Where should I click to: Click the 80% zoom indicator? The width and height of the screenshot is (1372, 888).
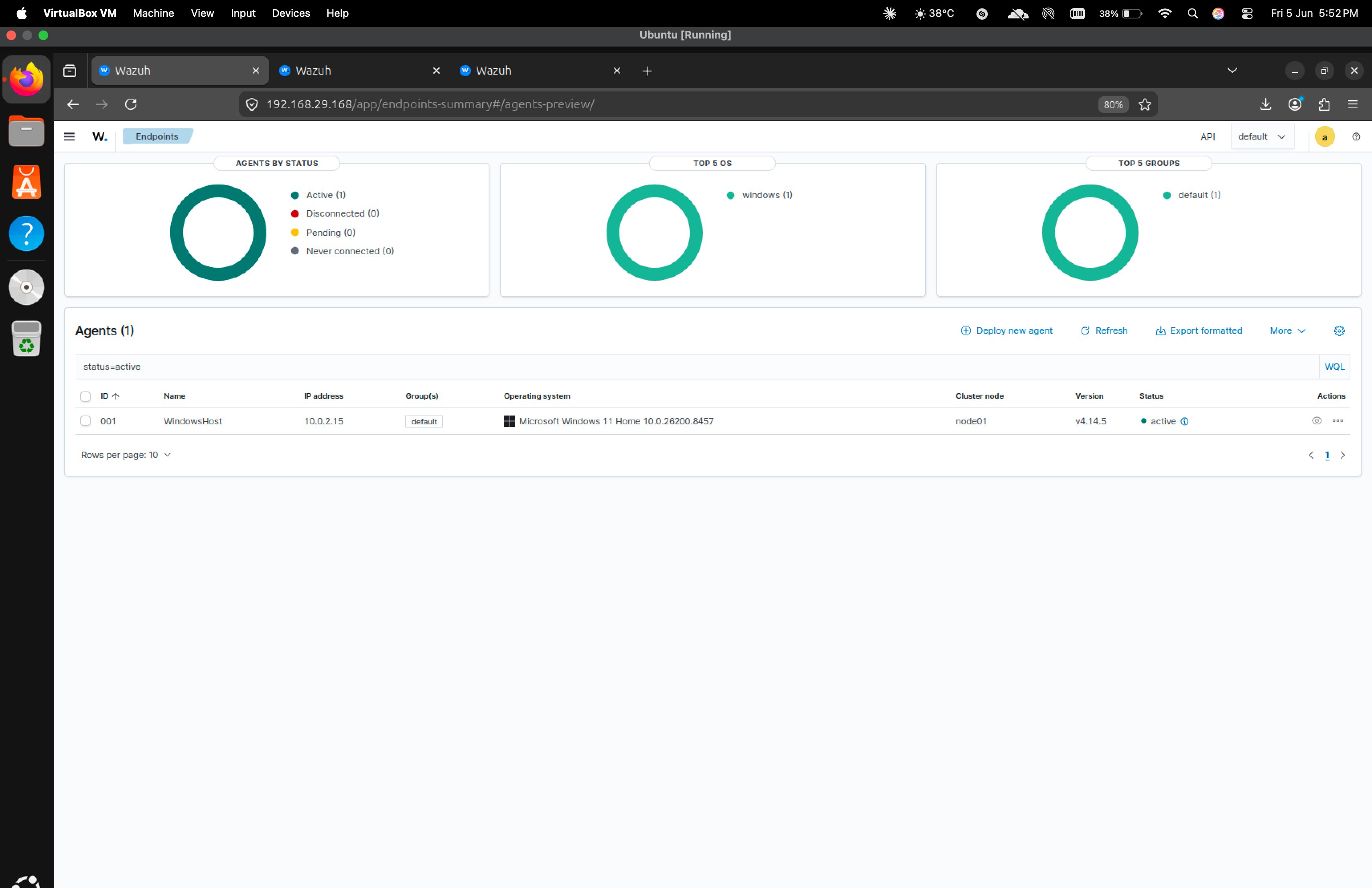point(1112,104)
